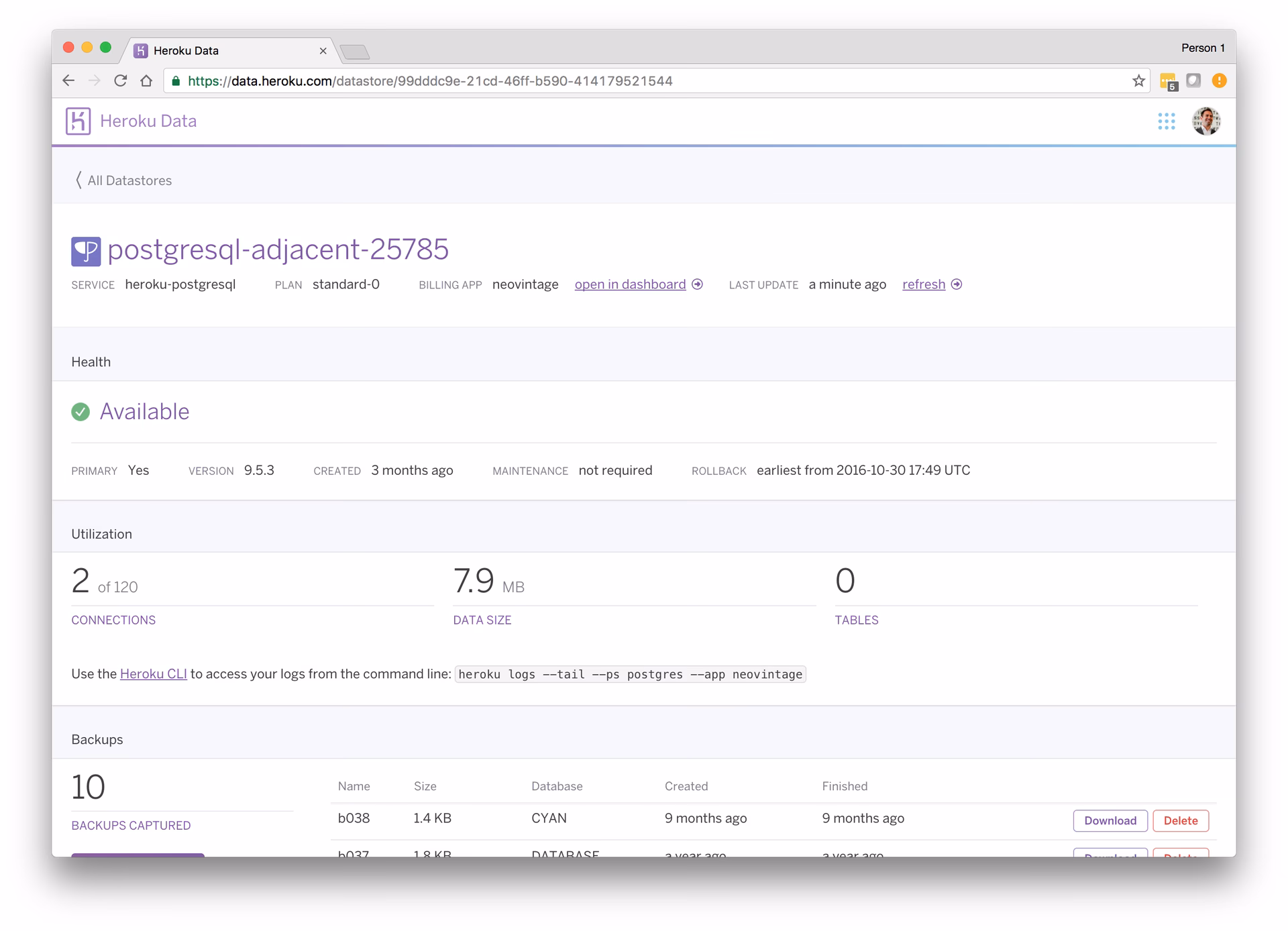Screen dimensions: 1288x931
Task: Open the Heroku app switcher grid
Action: pyautogui.click(x=1167, y=121)
